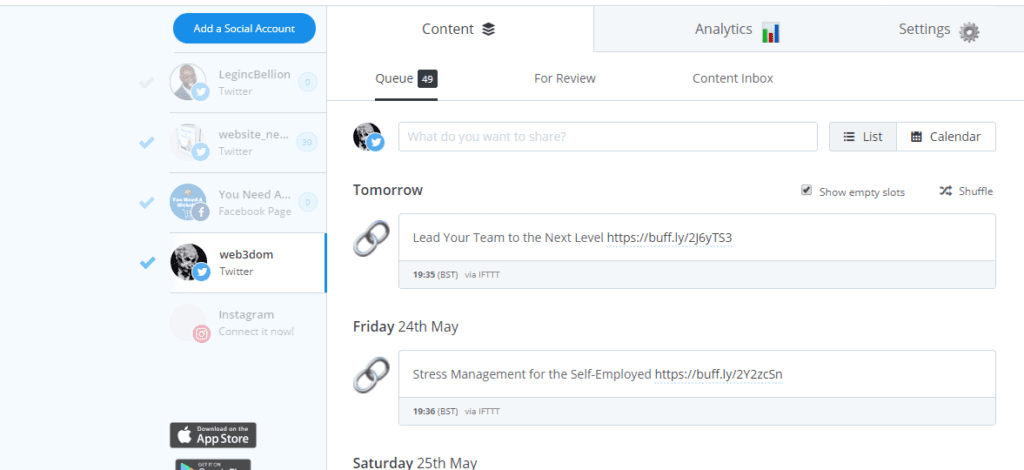
Task: Click the Add a Social Account button
Action: click(x=244, y=29)
